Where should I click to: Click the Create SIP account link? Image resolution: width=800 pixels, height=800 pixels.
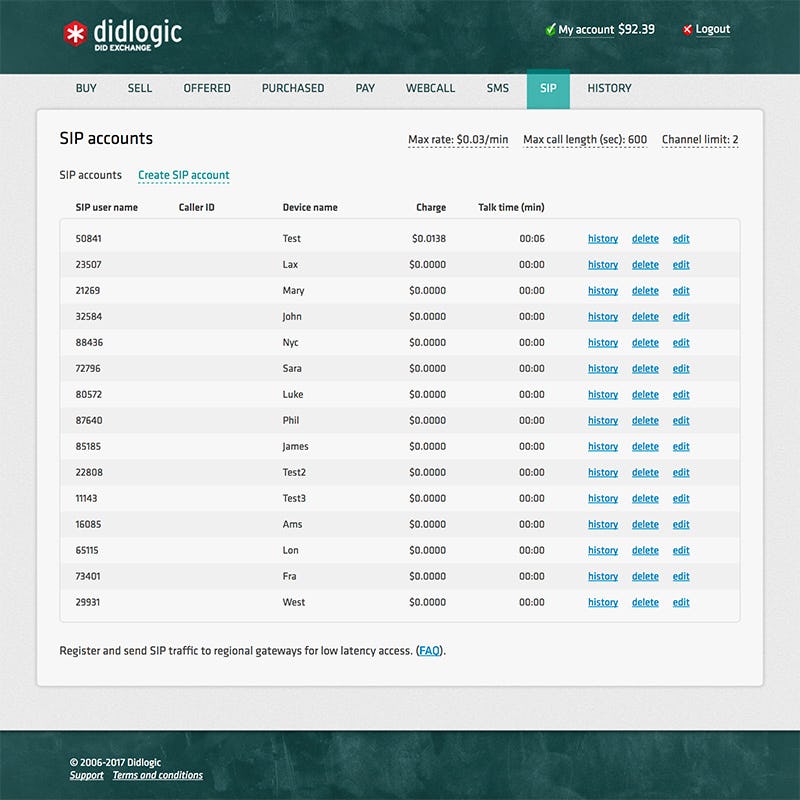184,175
